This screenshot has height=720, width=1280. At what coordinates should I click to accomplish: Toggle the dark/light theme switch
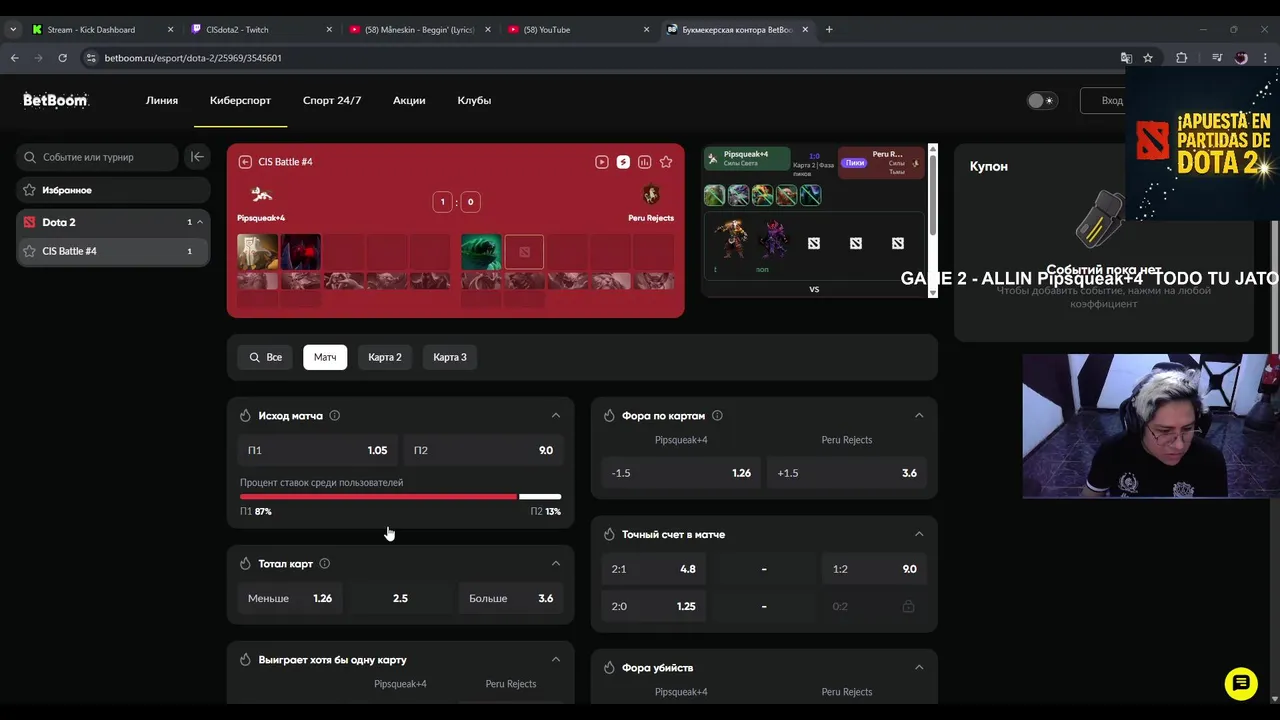(1042, 100)
